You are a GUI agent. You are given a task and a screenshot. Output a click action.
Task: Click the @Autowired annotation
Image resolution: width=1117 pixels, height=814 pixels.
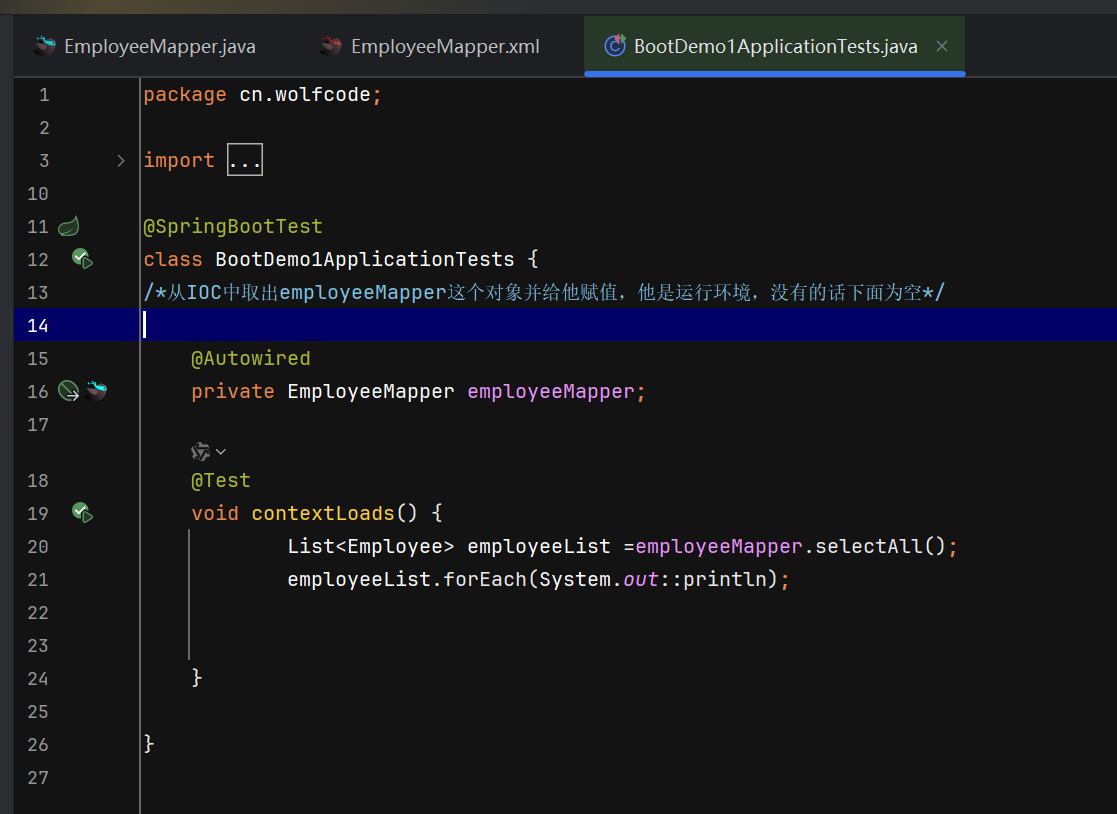pos(251,358)
